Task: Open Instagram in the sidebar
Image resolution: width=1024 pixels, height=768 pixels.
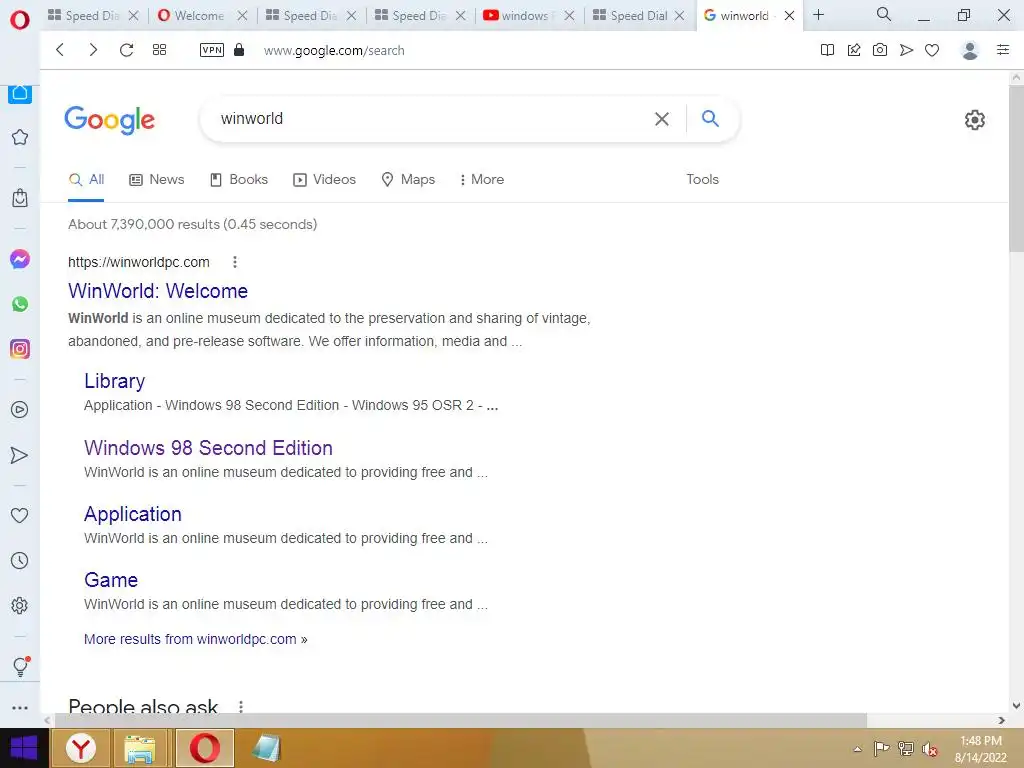Action: coord(20,349)
